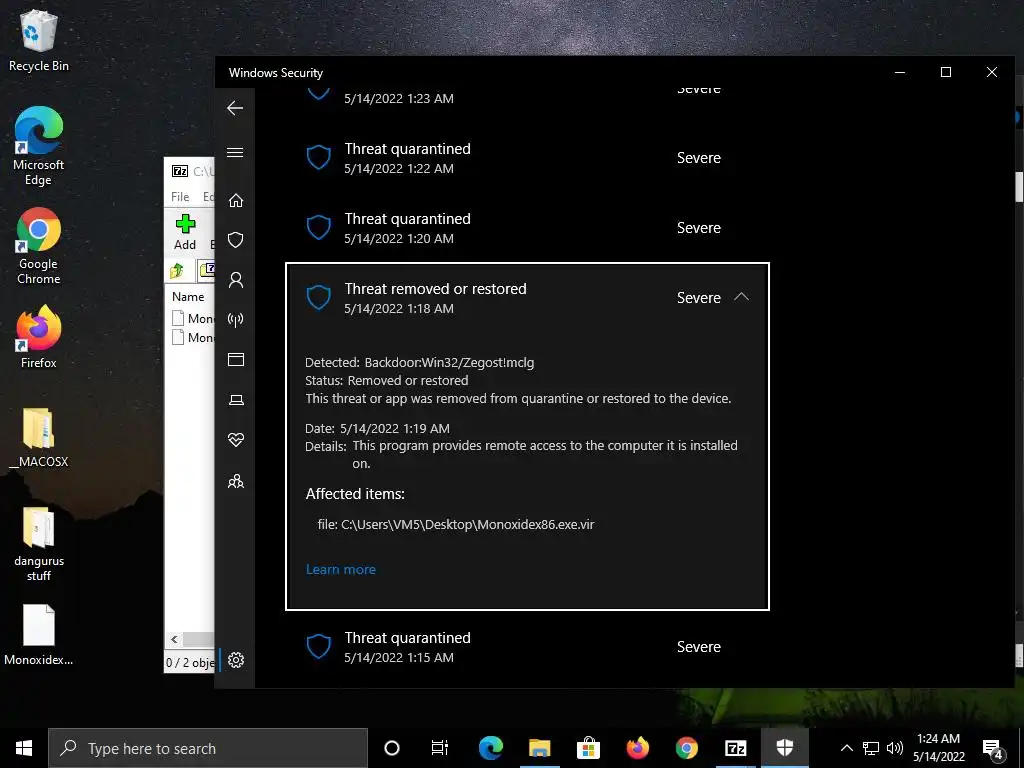Open the Windows Start menu

(x=24, y=748)
